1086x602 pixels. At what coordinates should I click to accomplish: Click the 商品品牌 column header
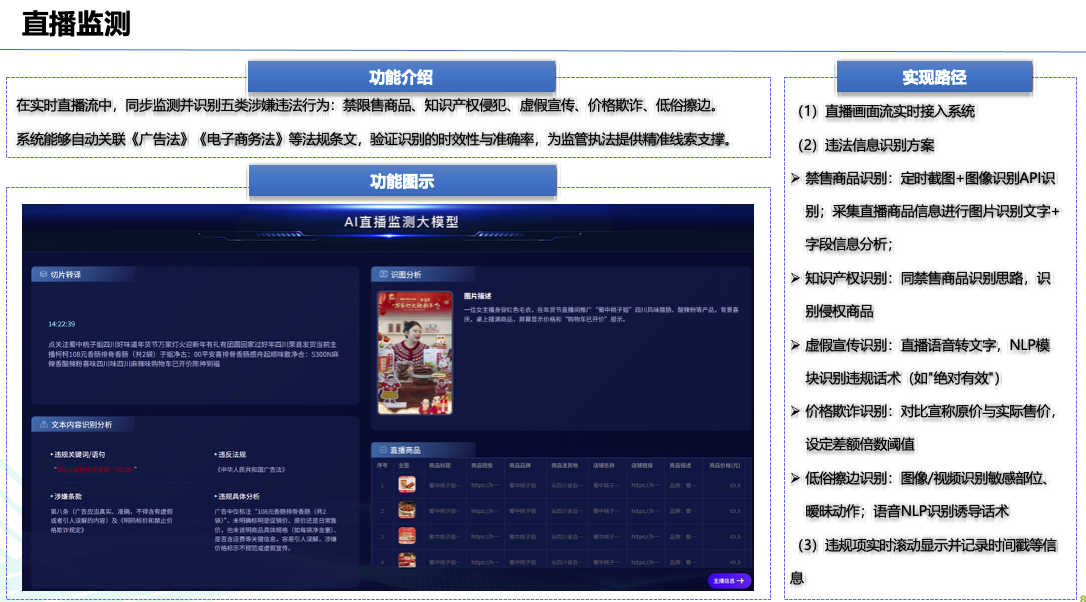519,465
